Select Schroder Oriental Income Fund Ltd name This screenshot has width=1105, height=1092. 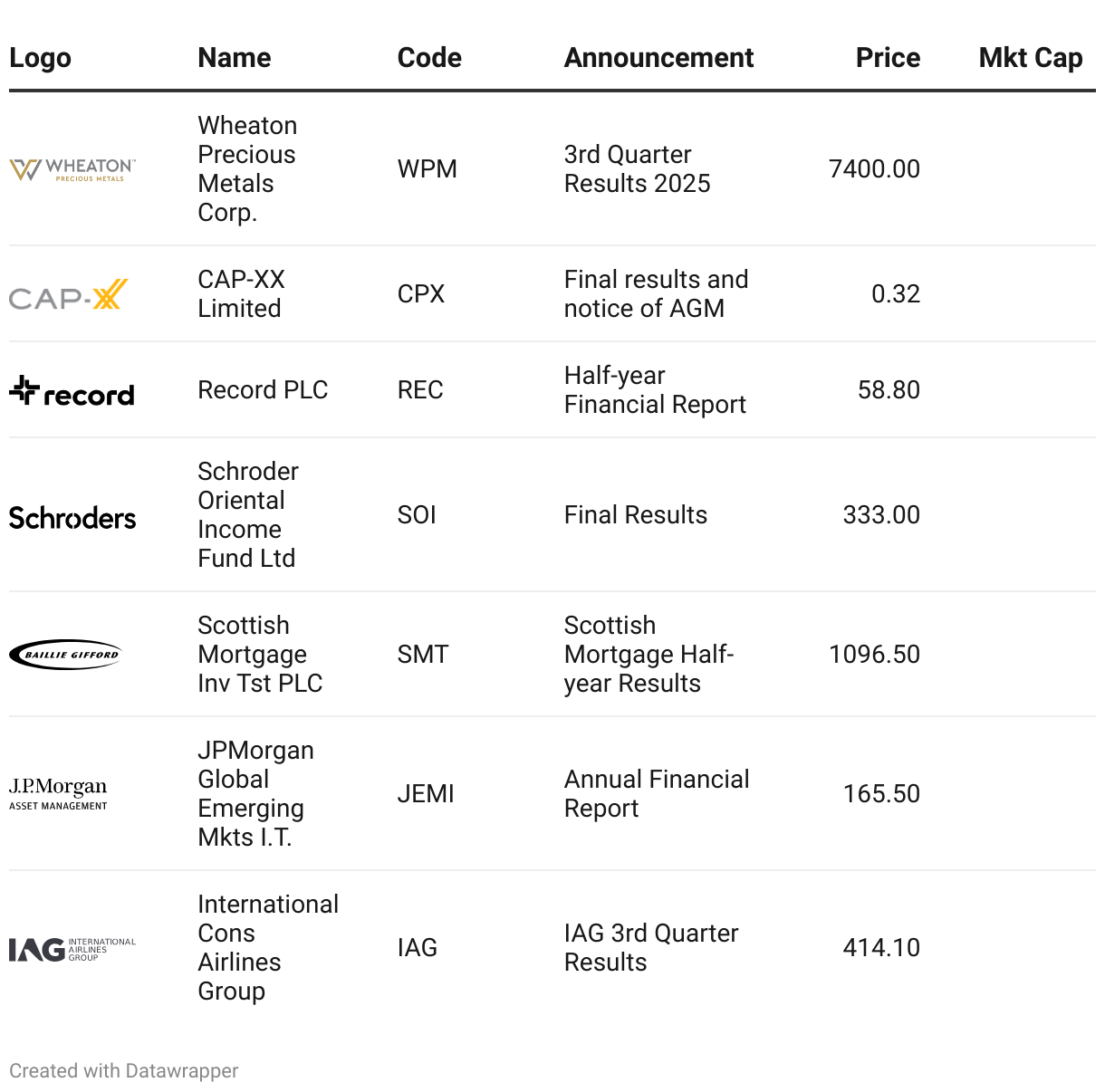tap(247, 515)
